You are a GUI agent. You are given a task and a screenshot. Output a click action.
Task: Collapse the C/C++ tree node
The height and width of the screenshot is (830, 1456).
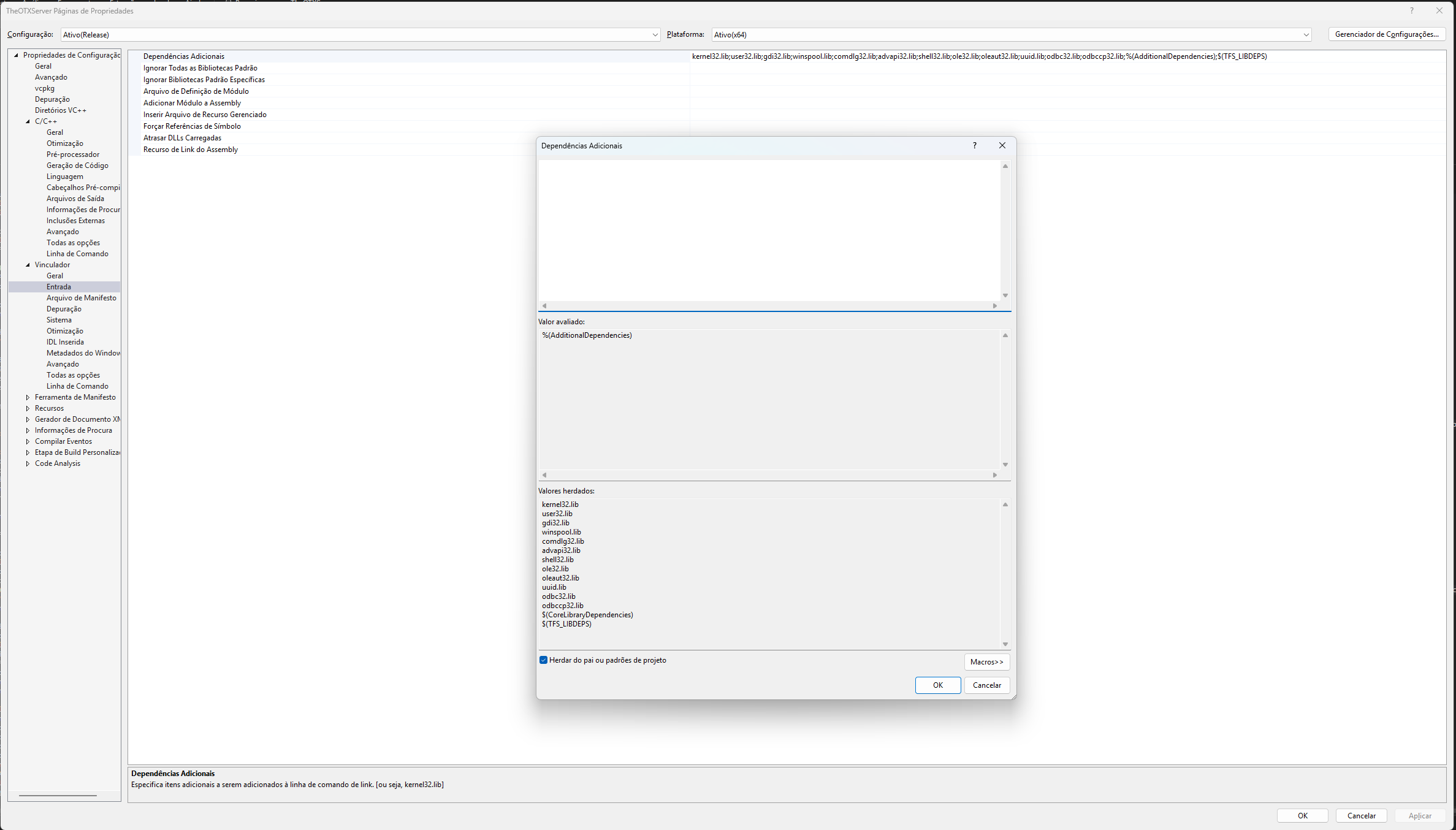click(x=28, y=121)
